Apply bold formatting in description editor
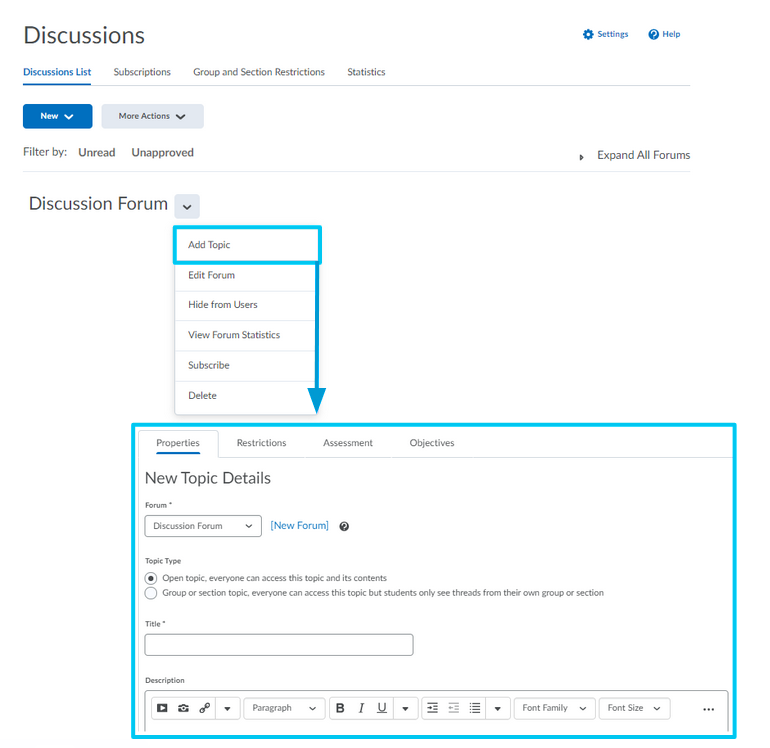The width and height of the screenshot is (770, 748). (340, 708)
